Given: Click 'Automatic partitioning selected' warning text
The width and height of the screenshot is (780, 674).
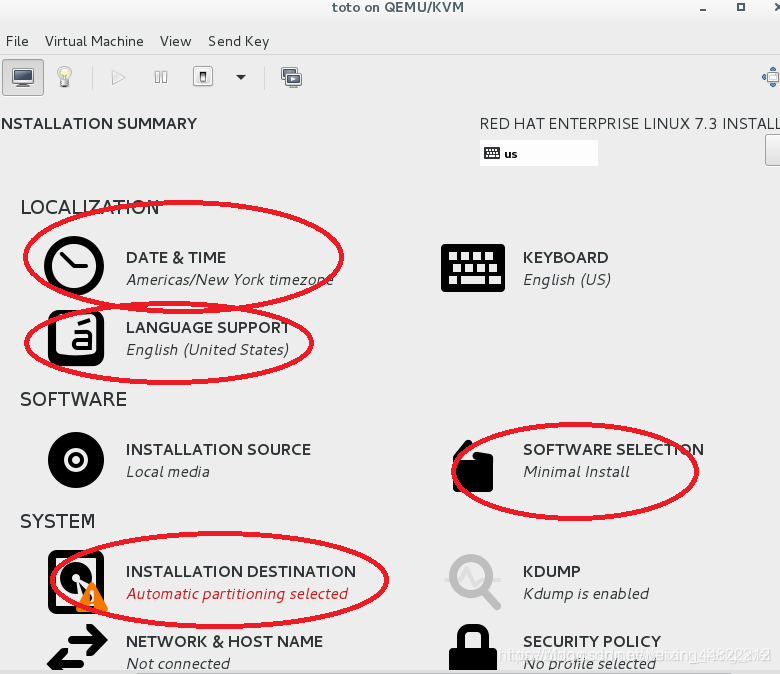Looking at the screenshot, I should 237,594.
